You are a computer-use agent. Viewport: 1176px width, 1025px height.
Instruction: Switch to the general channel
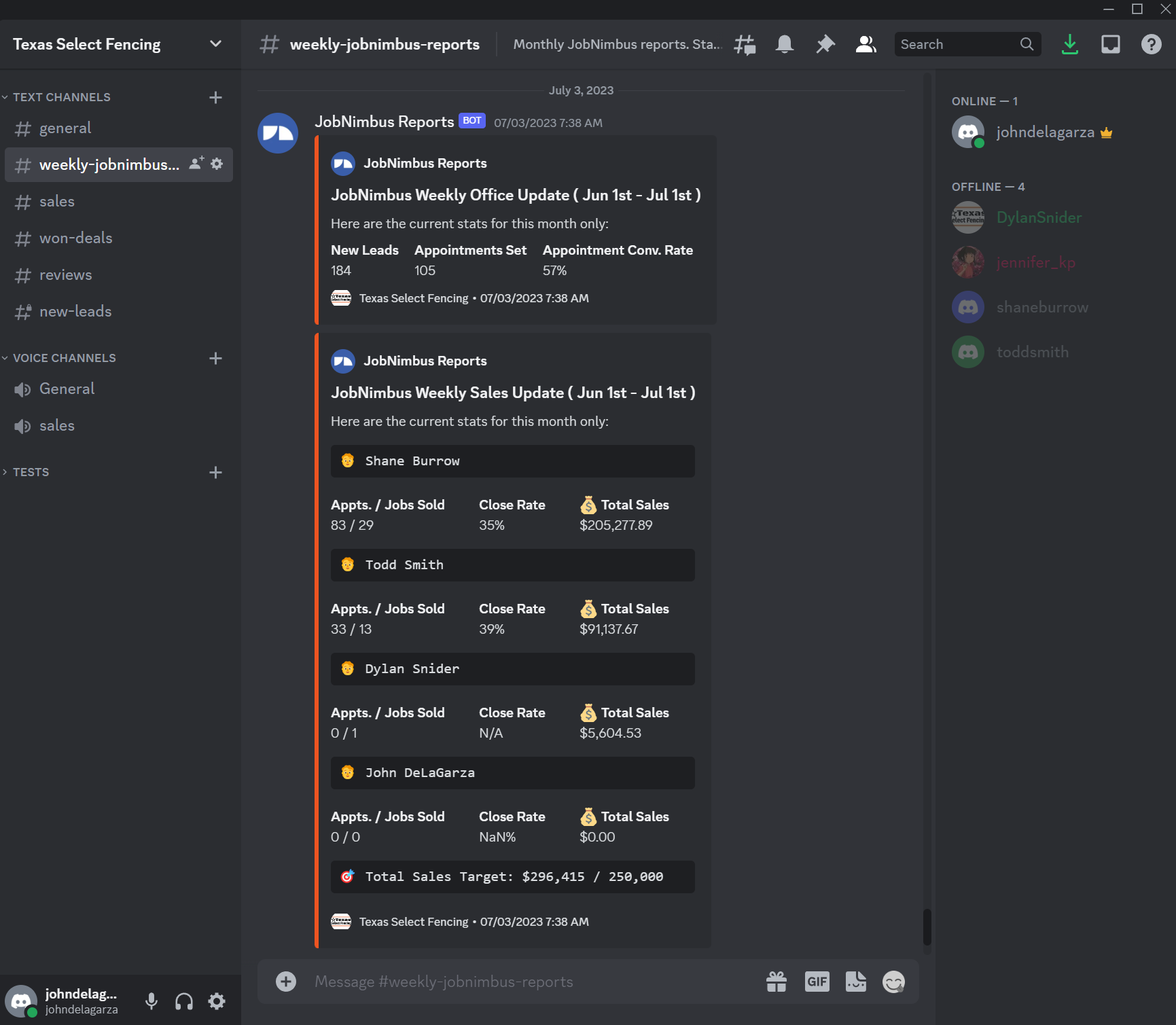point(65,128)
